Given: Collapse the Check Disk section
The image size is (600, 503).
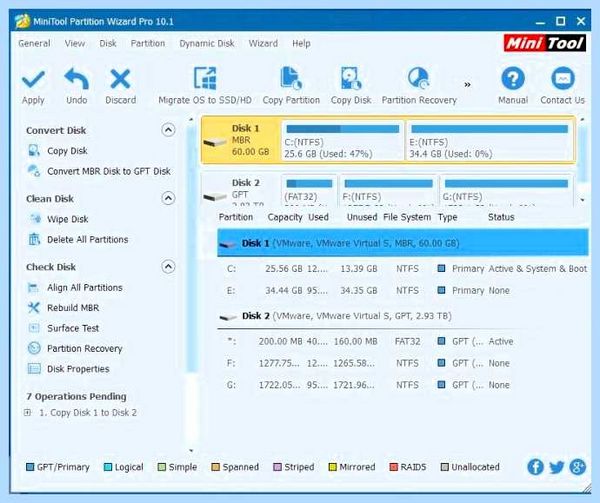Looking at the screenshot, I should 168,266.
